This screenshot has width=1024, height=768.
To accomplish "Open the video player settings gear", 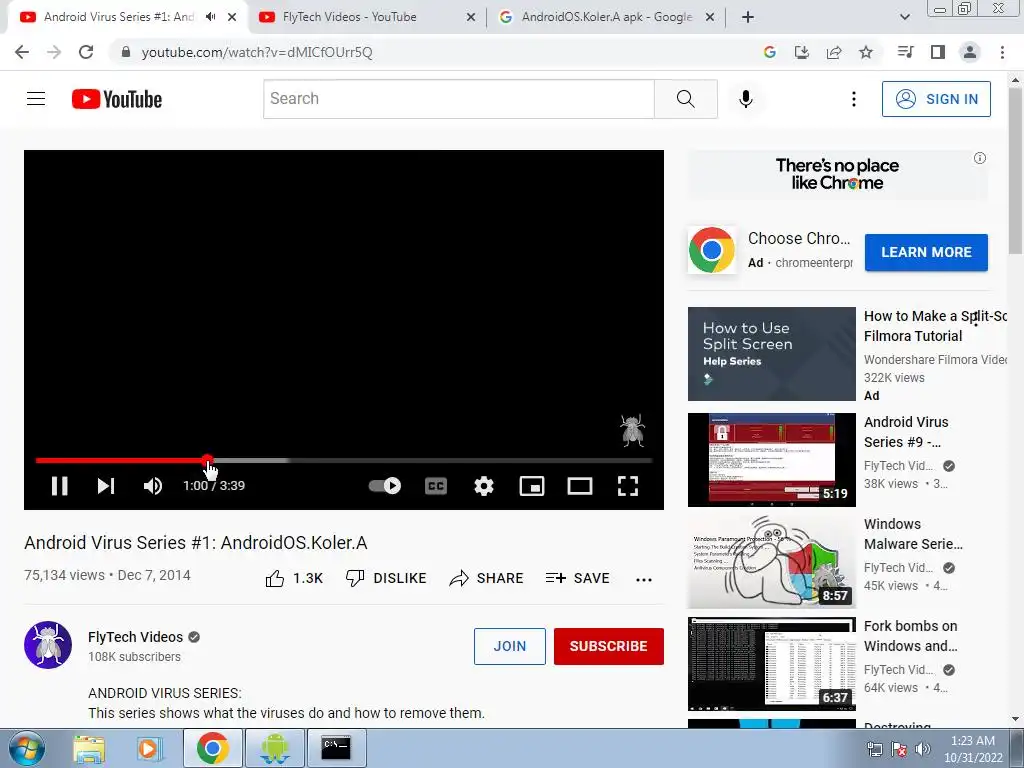I will (484, 486).
